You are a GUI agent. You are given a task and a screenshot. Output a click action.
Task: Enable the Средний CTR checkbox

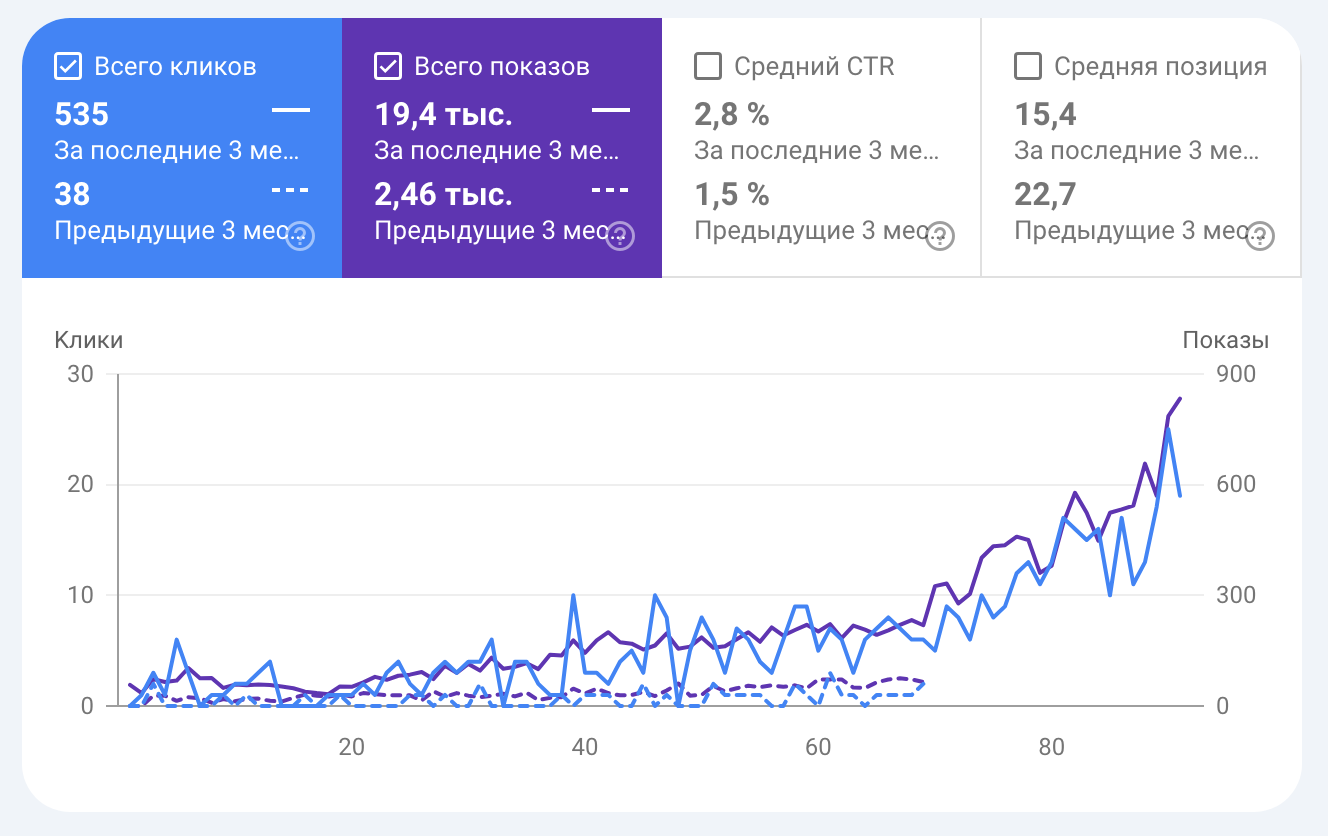[708, 67]
